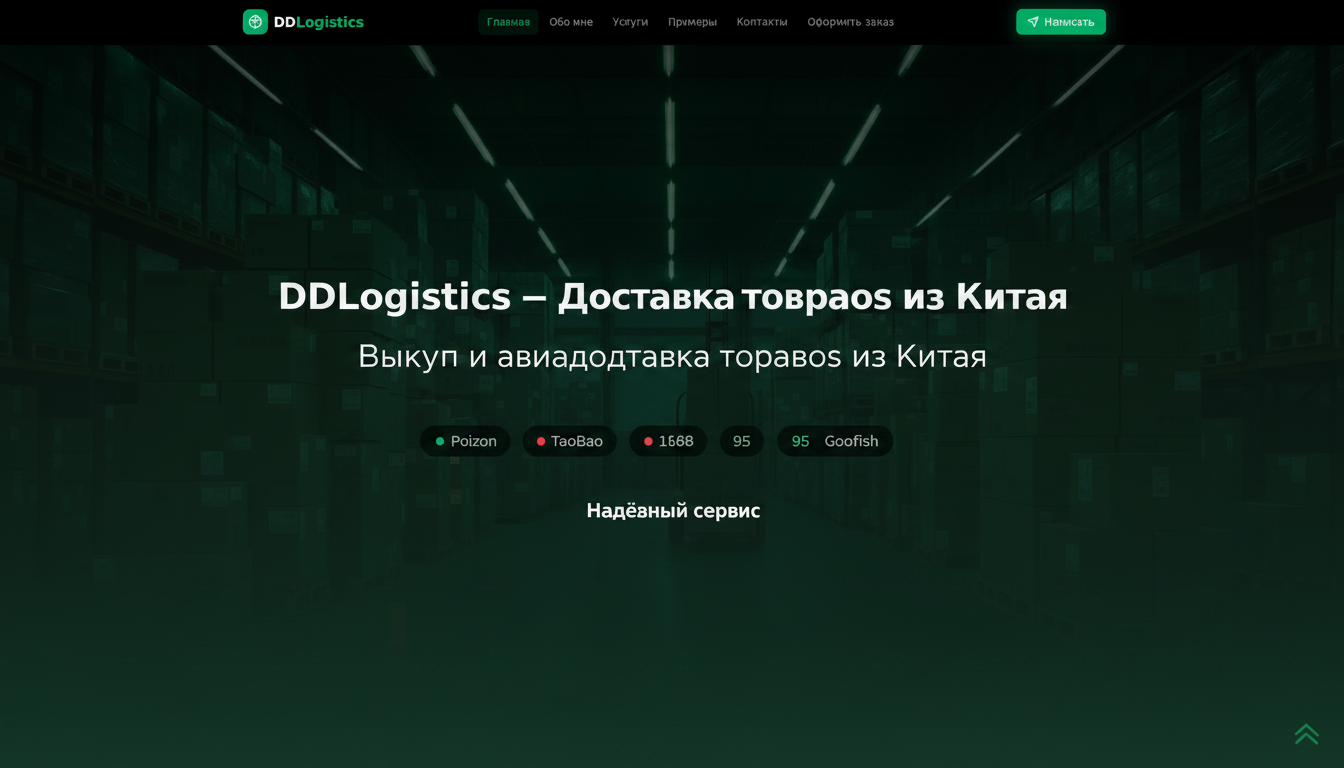Navigate to the Контакты page

[762, 22]
